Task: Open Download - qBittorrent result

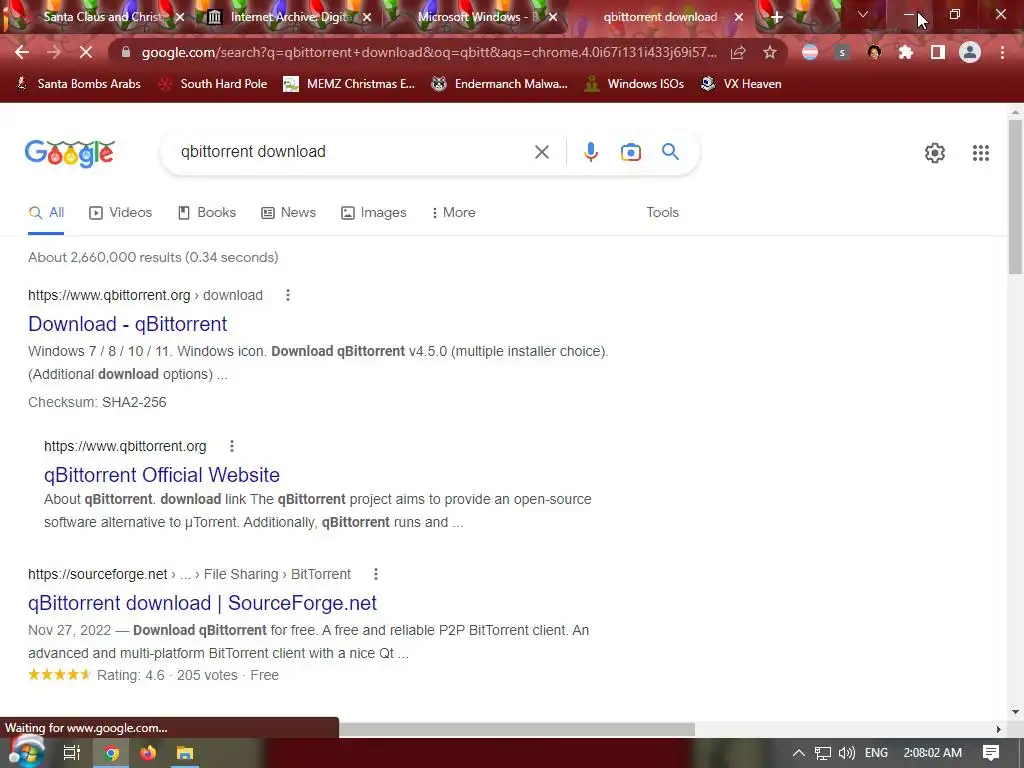Action: [127, 324]
